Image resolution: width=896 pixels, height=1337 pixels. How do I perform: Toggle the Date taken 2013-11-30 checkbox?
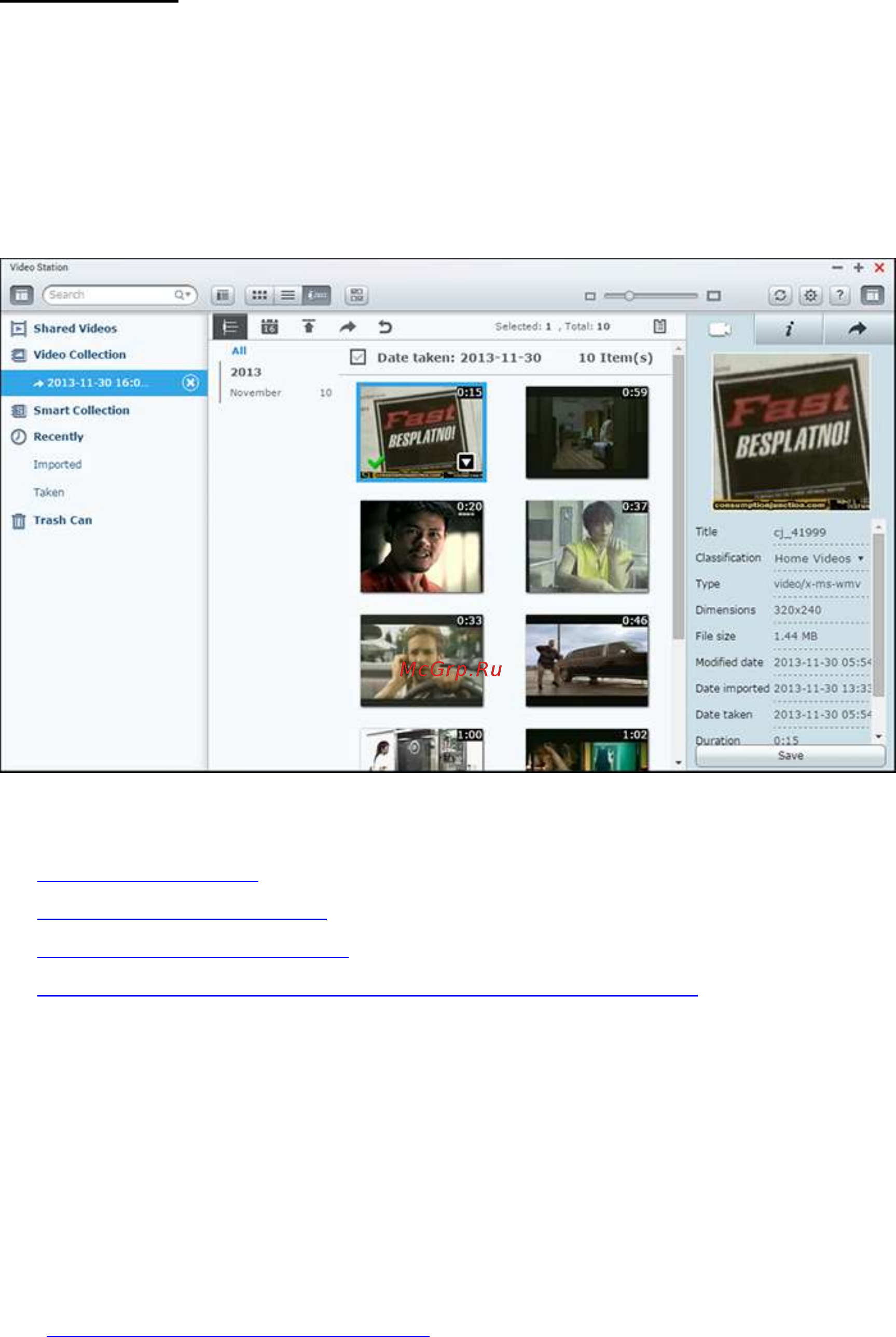point(357,358)
